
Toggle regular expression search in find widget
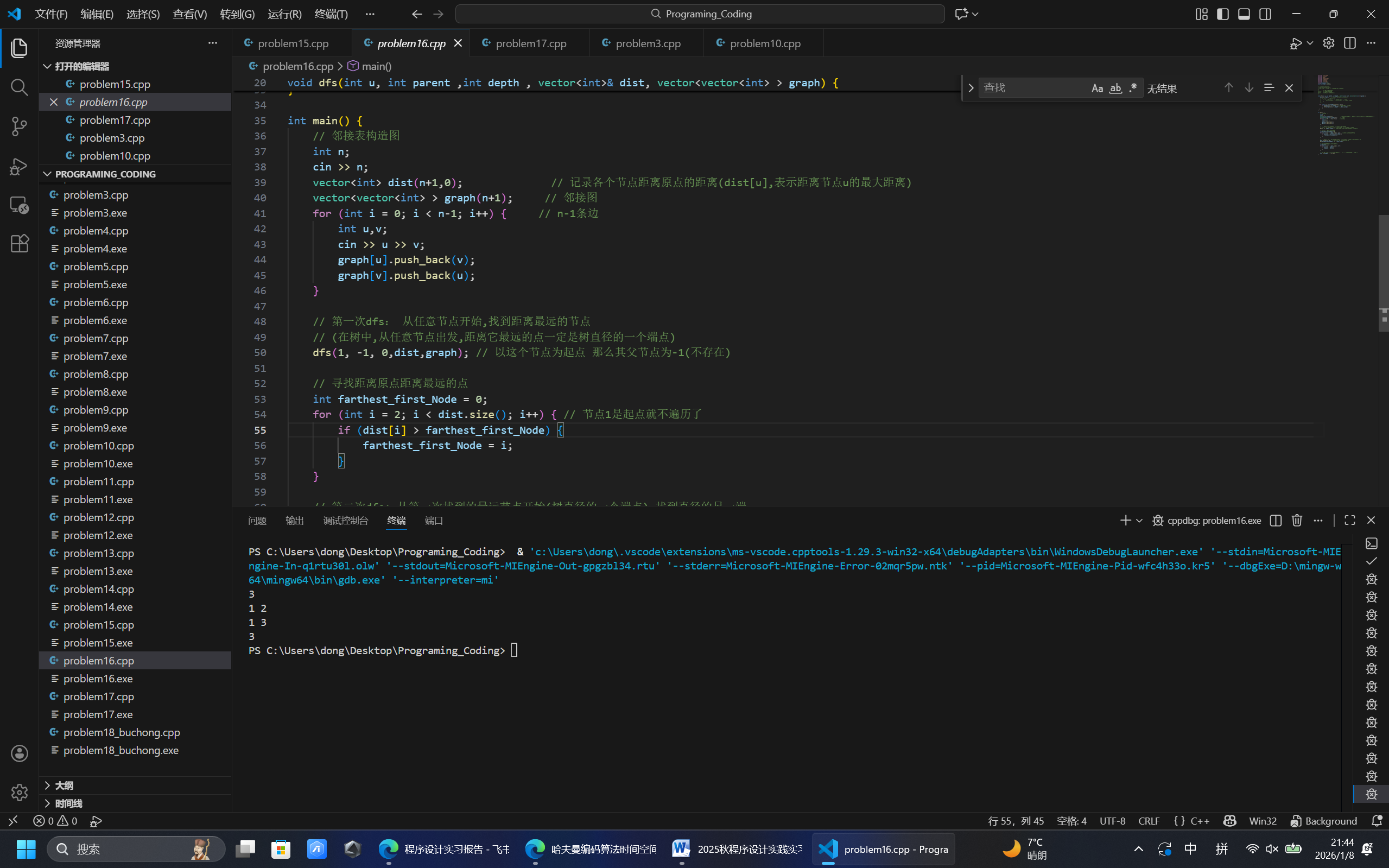[x=1133, y=88]
